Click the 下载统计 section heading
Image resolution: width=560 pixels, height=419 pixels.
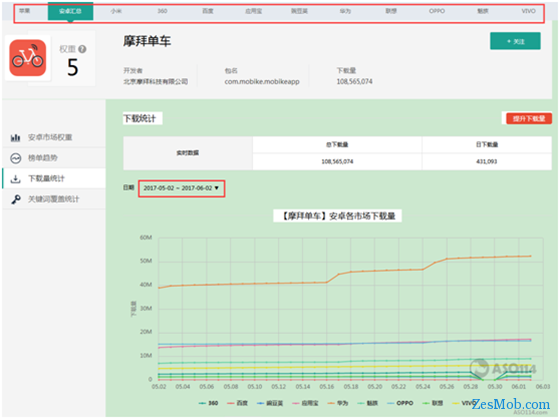coord(140,119)
